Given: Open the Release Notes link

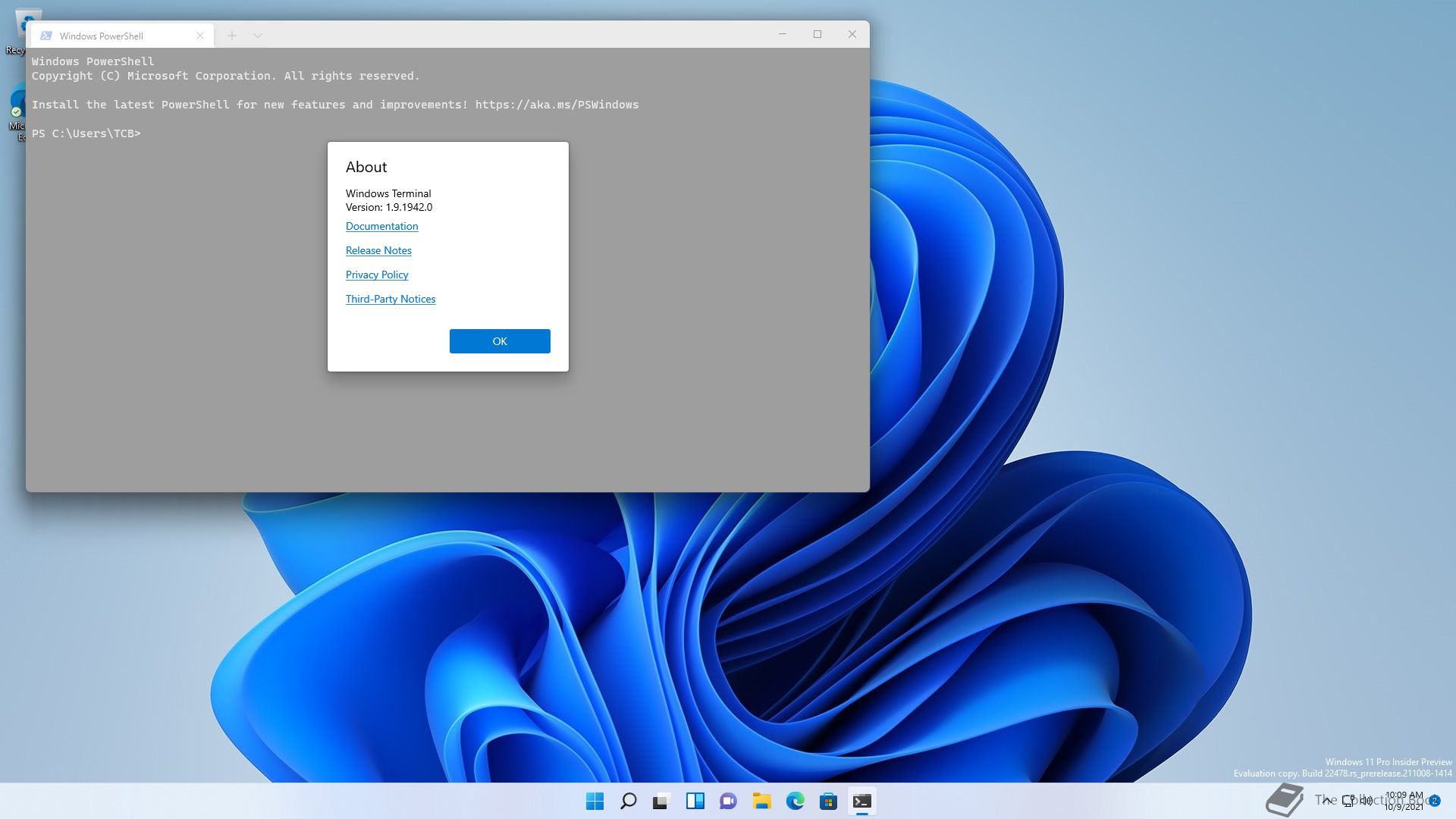Looking at the screenshot, I should pos(378,250).
